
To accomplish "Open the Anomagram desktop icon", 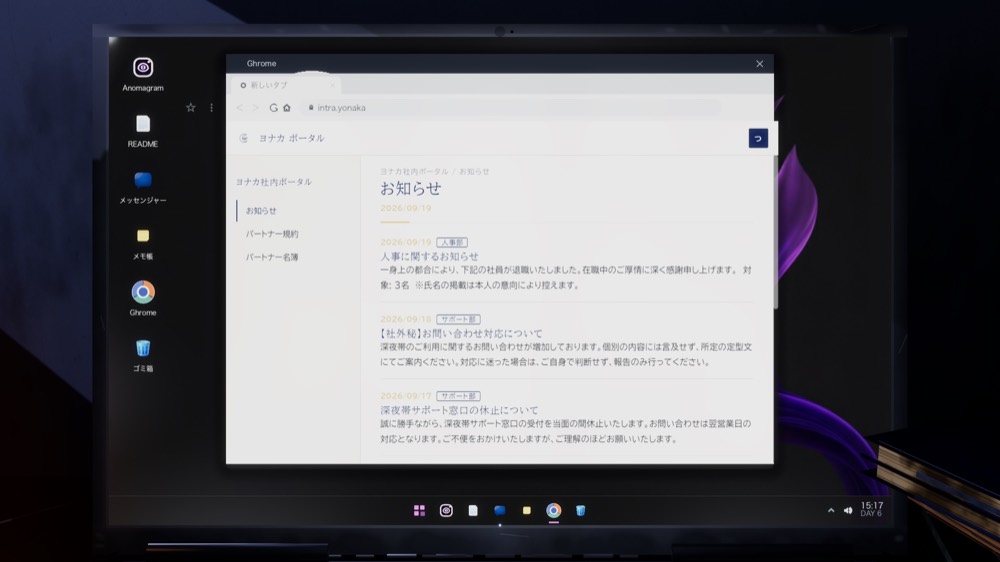I will 143,74.
